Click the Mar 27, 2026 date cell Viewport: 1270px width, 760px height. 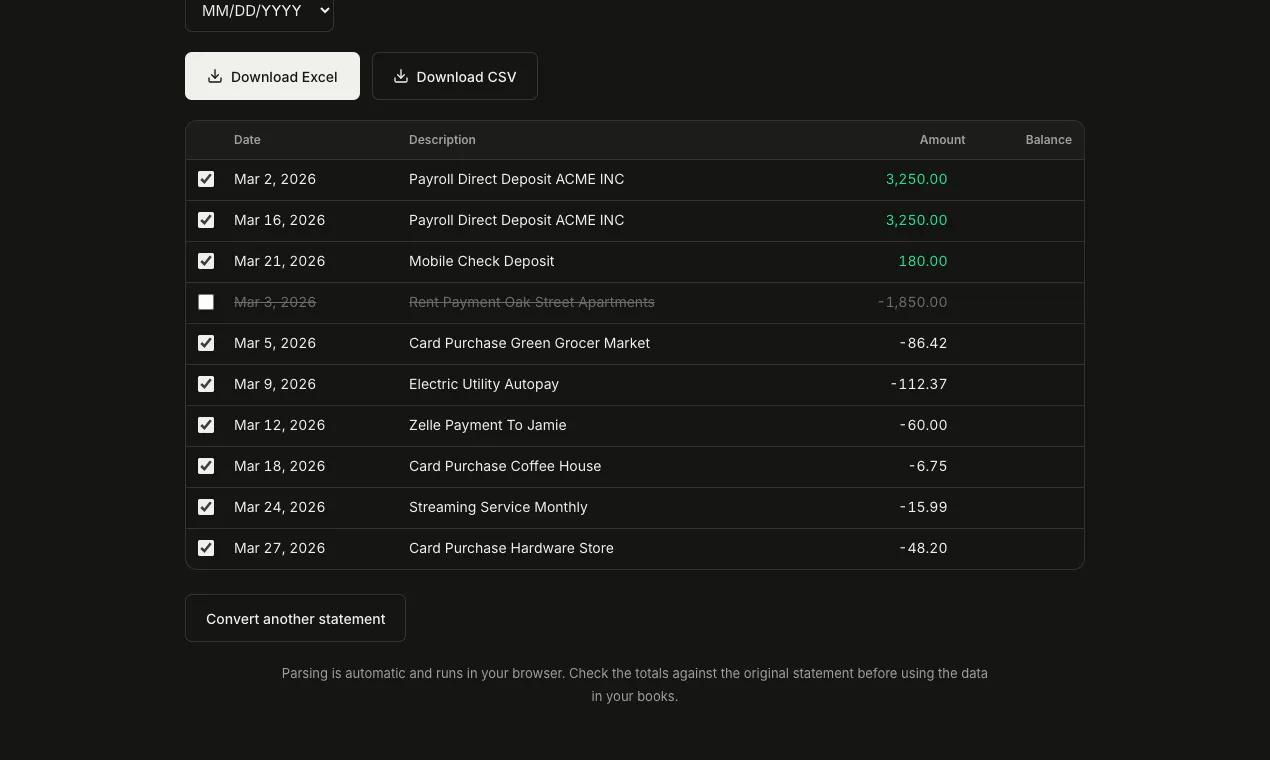[279, 548]
